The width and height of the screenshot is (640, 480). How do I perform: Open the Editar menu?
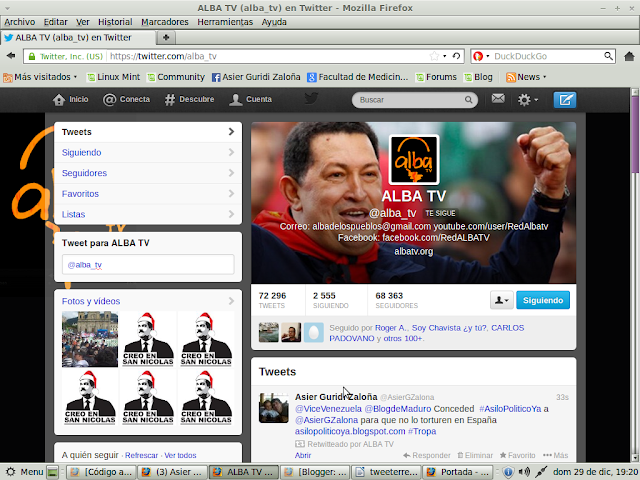tap(56, 22)
